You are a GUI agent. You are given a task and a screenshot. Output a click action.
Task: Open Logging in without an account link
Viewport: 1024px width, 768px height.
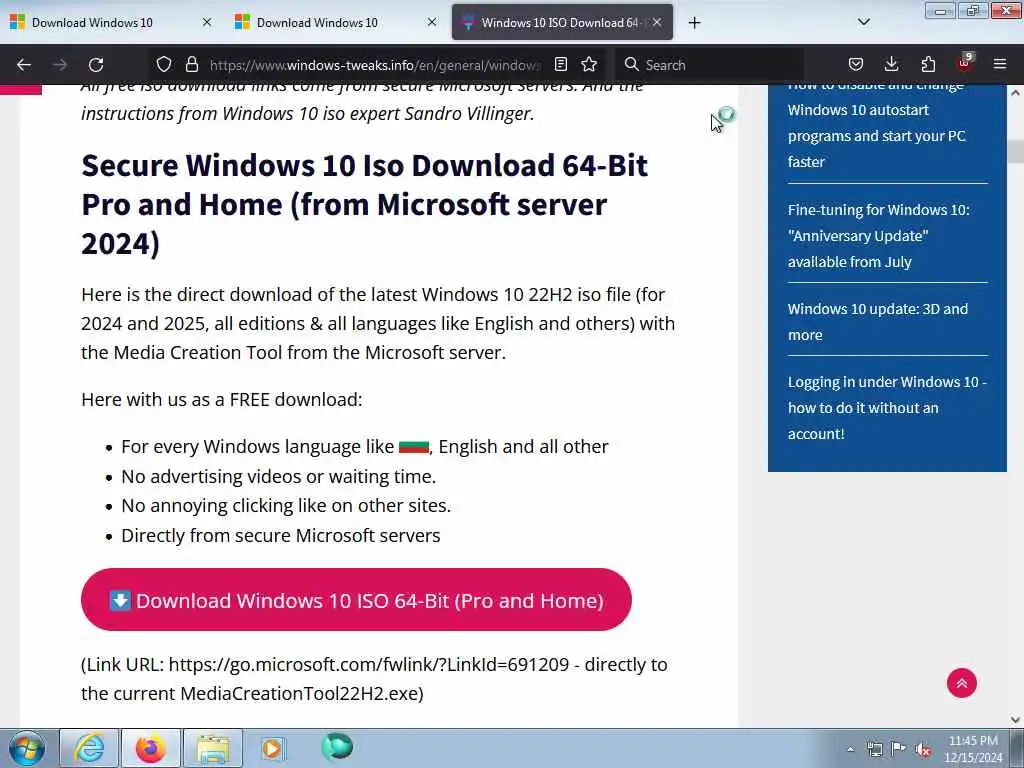pos(887,408)
